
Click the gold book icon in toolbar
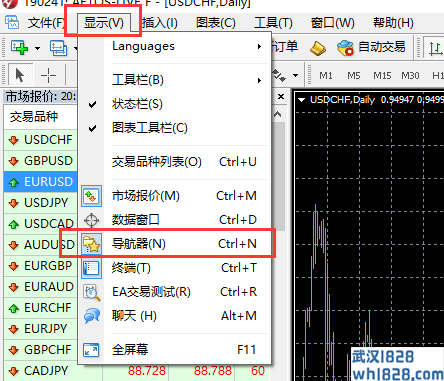pos(318,48)
